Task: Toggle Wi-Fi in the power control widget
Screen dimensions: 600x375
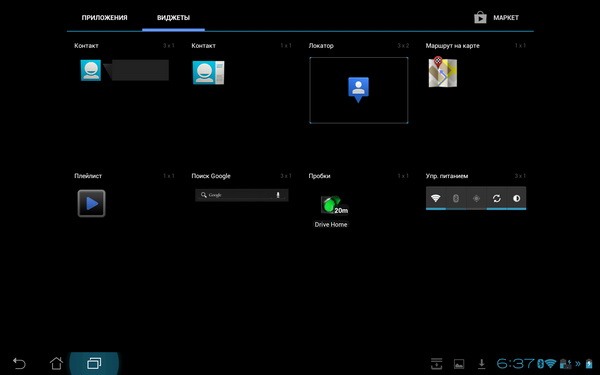Action: click(435, 198)
